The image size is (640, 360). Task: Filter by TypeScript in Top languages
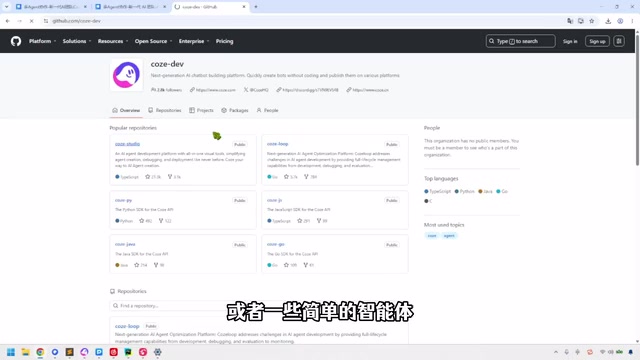tap(438, 191)
